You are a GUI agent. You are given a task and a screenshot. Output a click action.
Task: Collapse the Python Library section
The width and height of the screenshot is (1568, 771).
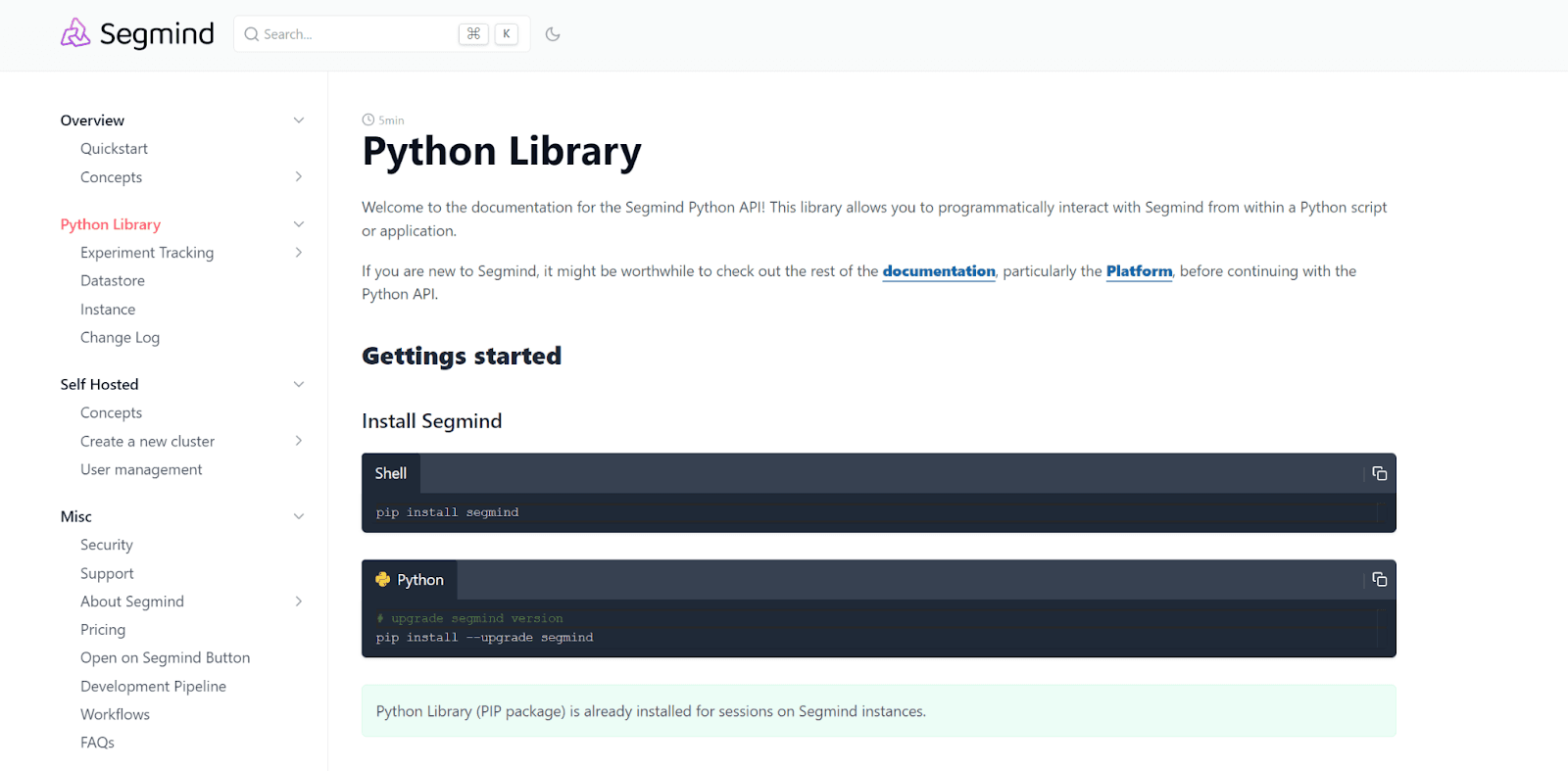[299, 224]
